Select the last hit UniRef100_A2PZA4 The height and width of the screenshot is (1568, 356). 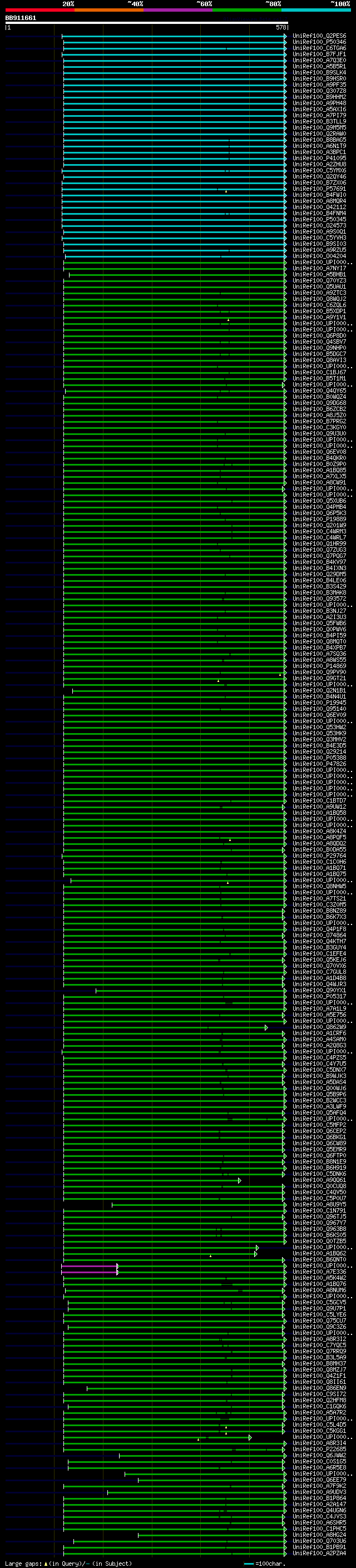pos(319,1553)
